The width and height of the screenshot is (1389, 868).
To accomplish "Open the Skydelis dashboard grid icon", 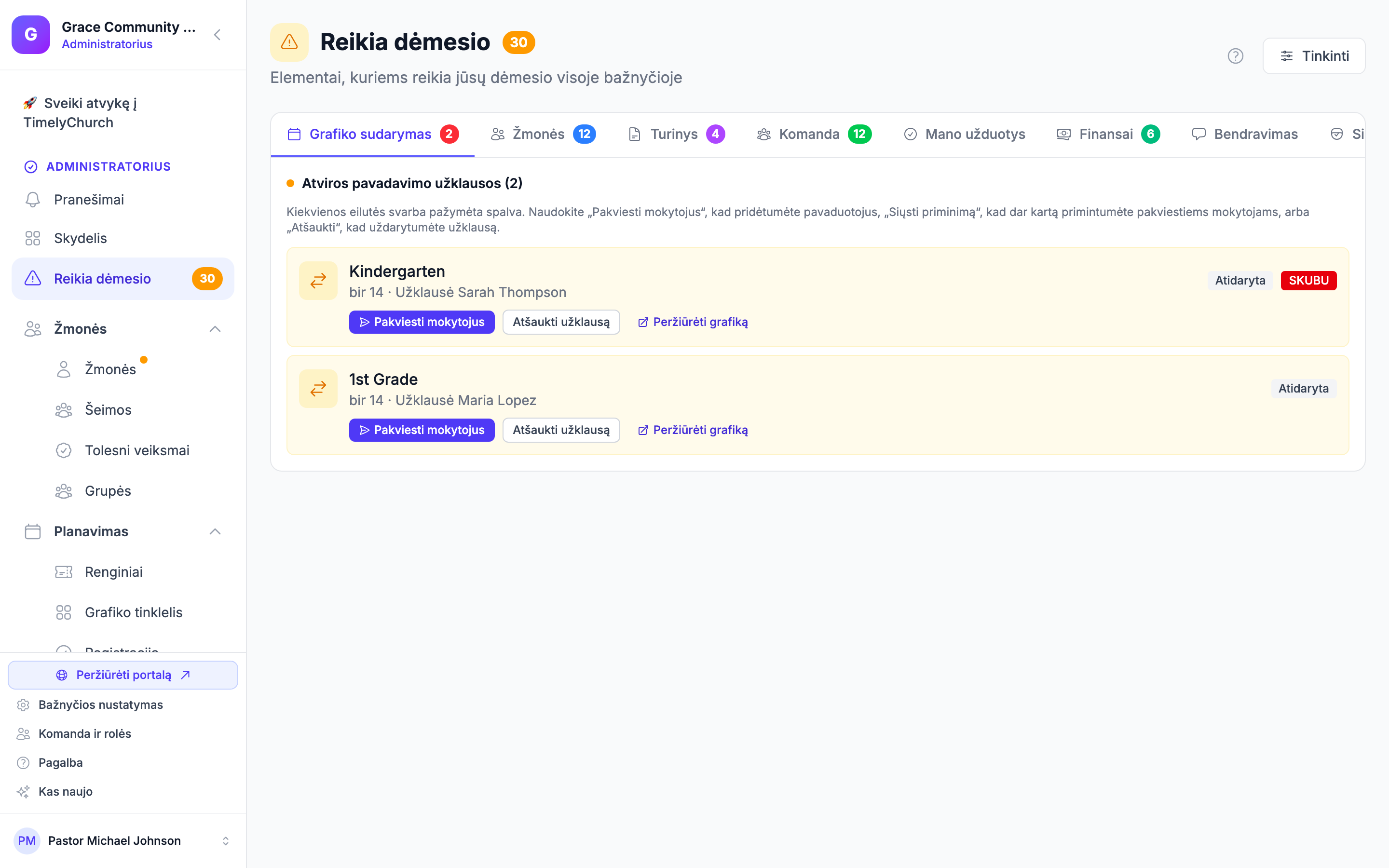I will click(x=33, y=238).
